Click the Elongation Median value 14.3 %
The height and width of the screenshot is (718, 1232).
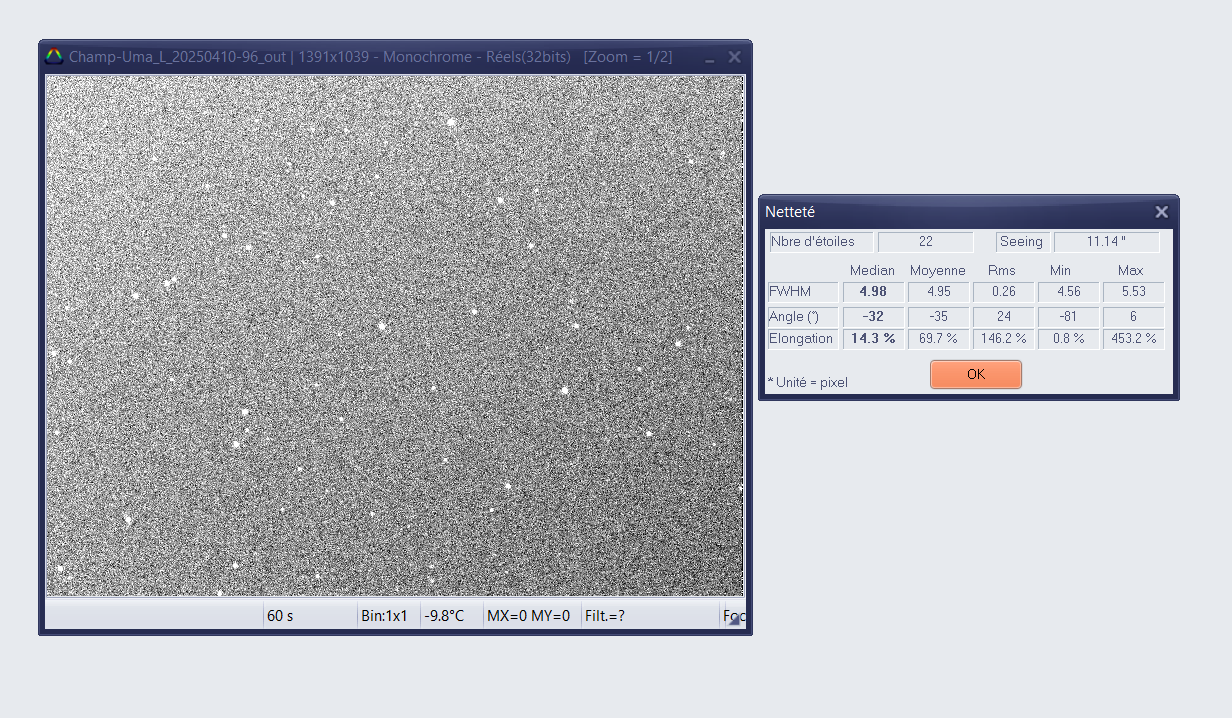pos(873,339)
